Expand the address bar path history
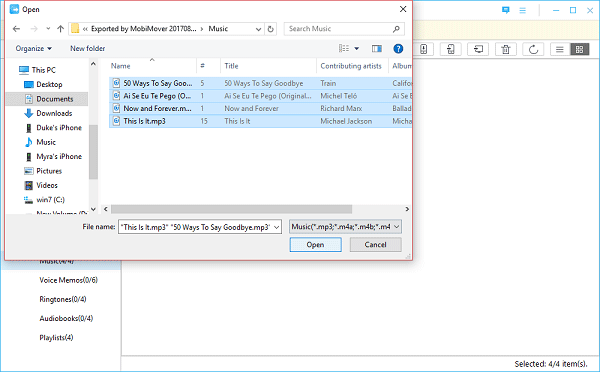The height and width of the screenshot is (372, 600). 258,29
